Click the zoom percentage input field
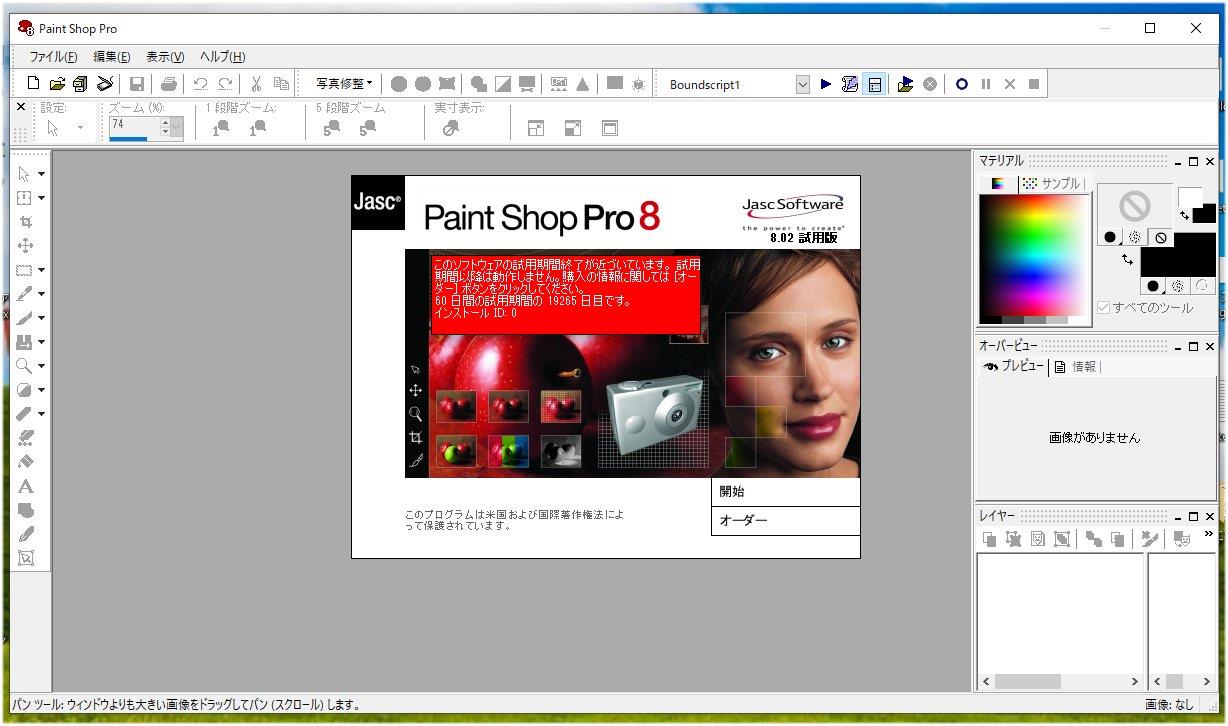 [134, 125]
